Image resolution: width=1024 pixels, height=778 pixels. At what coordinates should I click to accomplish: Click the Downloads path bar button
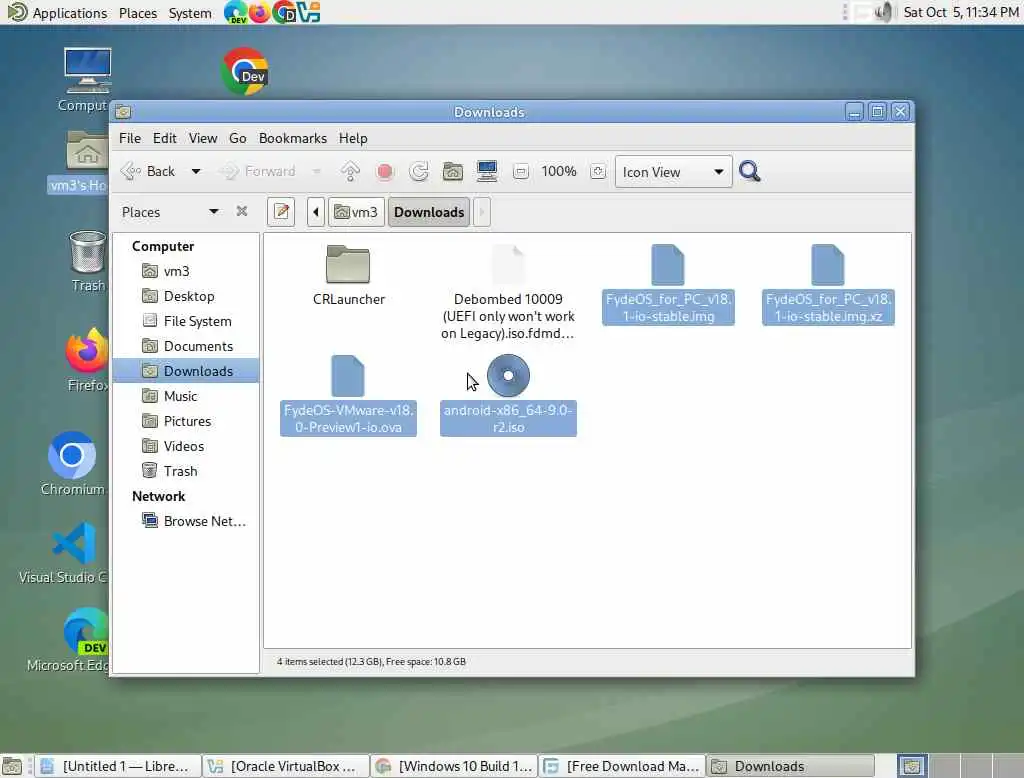point(429,212)
